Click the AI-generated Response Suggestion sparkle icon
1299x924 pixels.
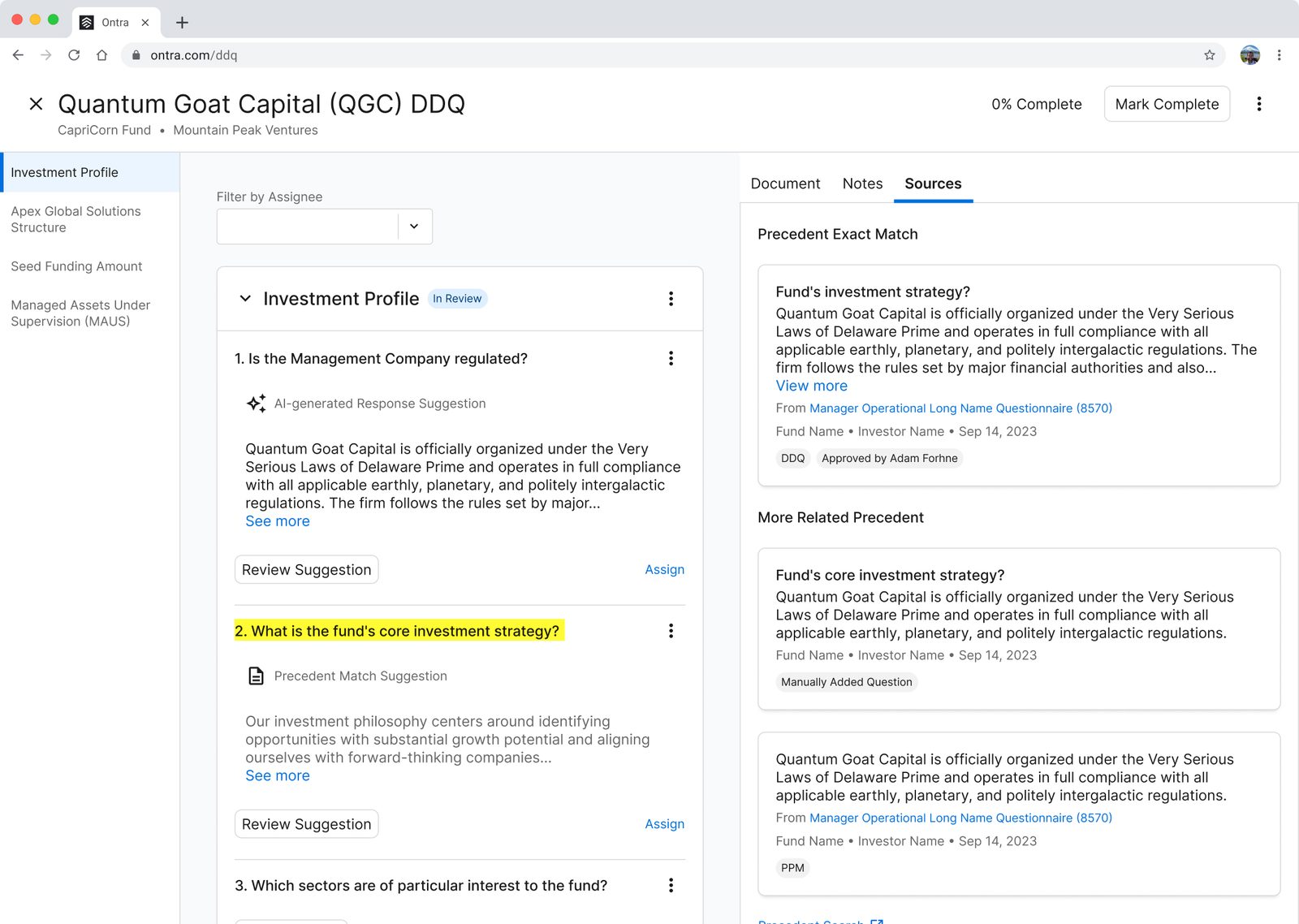(x=256, y=404)
